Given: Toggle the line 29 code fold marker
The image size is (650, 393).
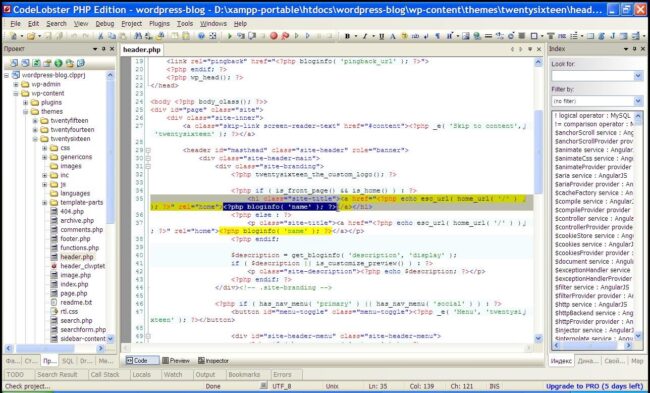Looking at the screenshot, I should coord(148,150).
